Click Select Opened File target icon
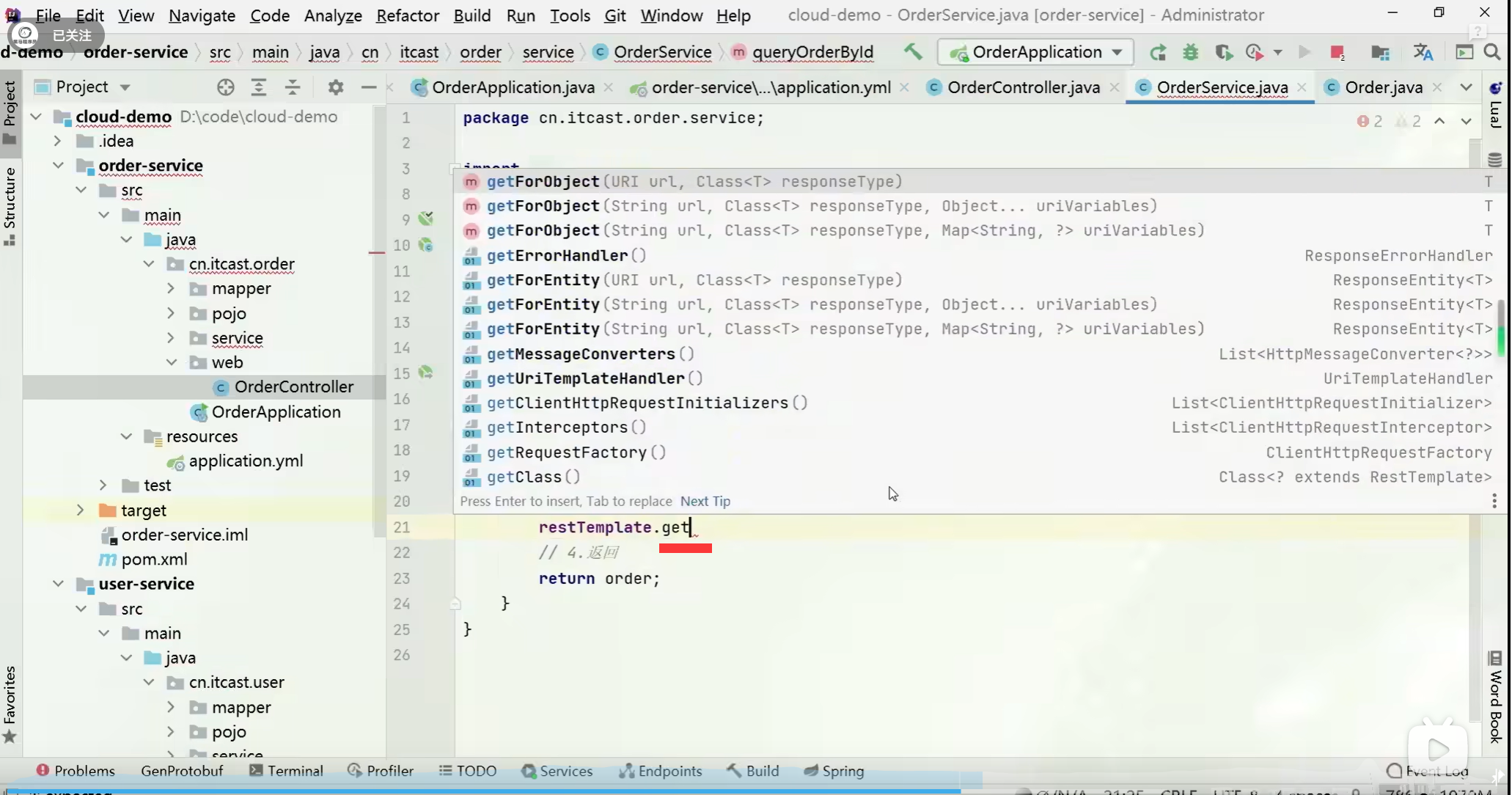1512x795 pixels. (x=226, y=87)
